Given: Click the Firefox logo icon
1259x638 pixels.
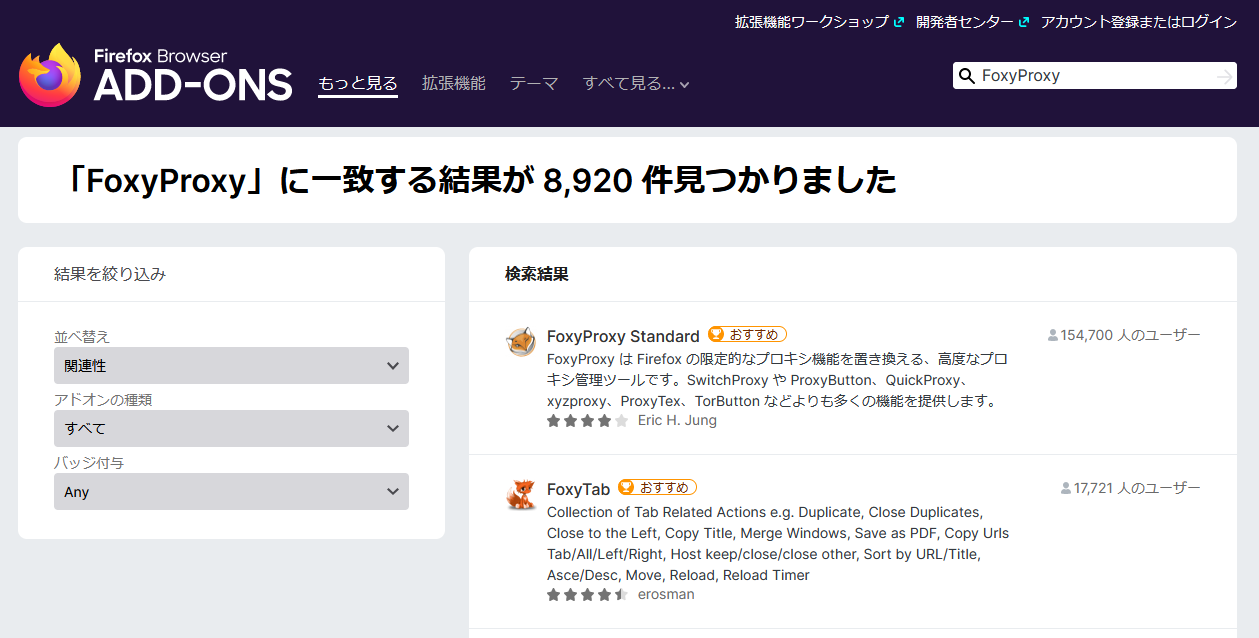Looking at the screenshot, I should click(50, 75).
